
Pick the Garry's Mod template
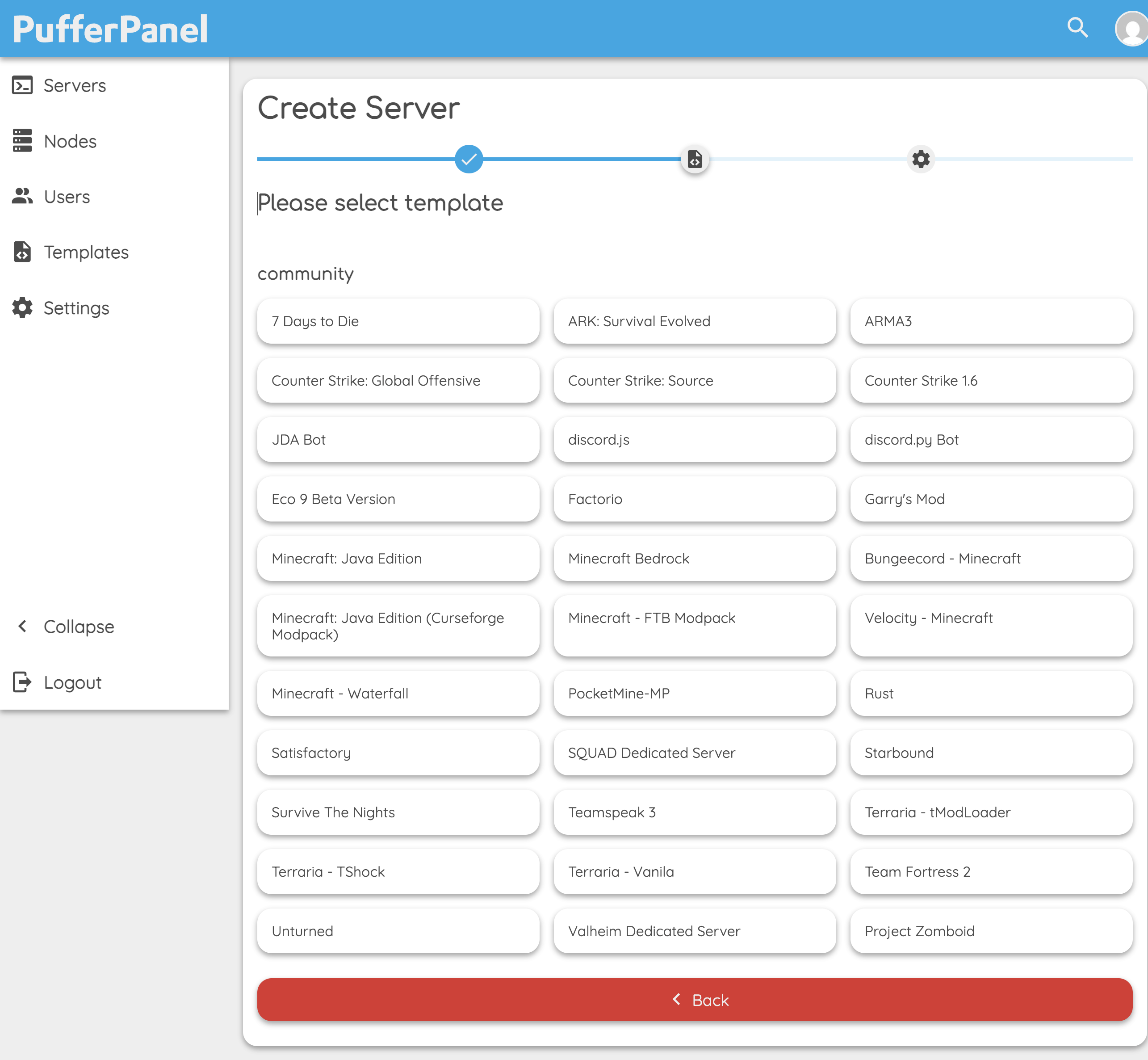click(991, 499)
